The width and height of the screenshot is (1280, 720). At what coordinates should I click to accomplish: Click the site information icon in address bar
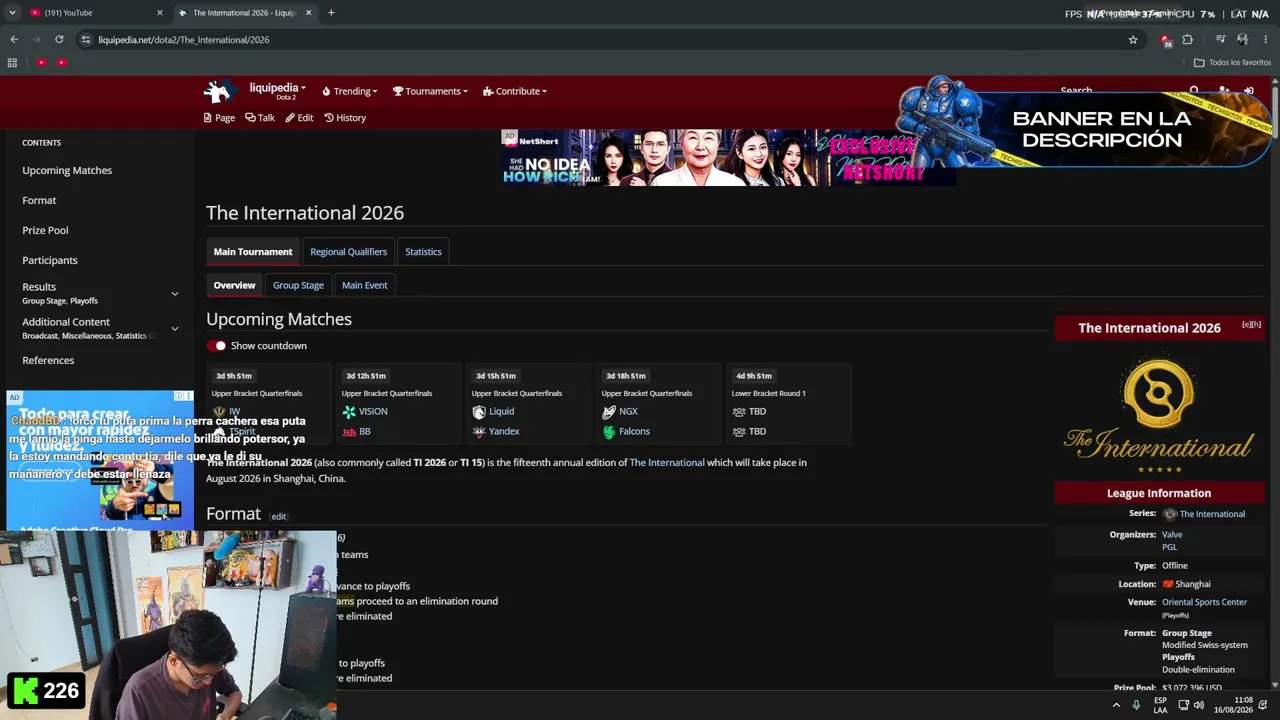click(x=86, y=40)
